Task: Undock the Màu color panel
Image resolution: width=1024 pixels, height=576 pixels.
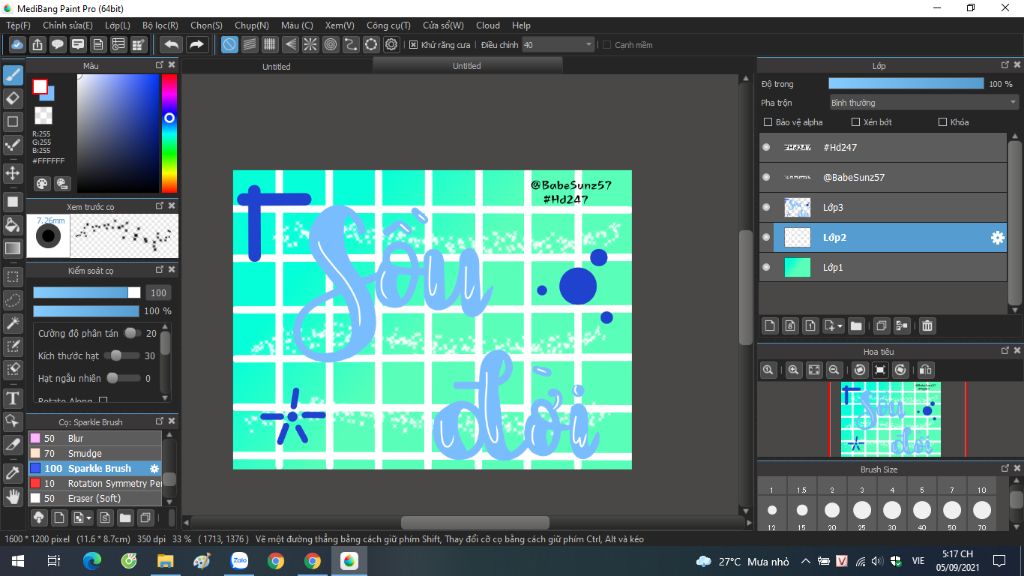Action: coord(159,65)
